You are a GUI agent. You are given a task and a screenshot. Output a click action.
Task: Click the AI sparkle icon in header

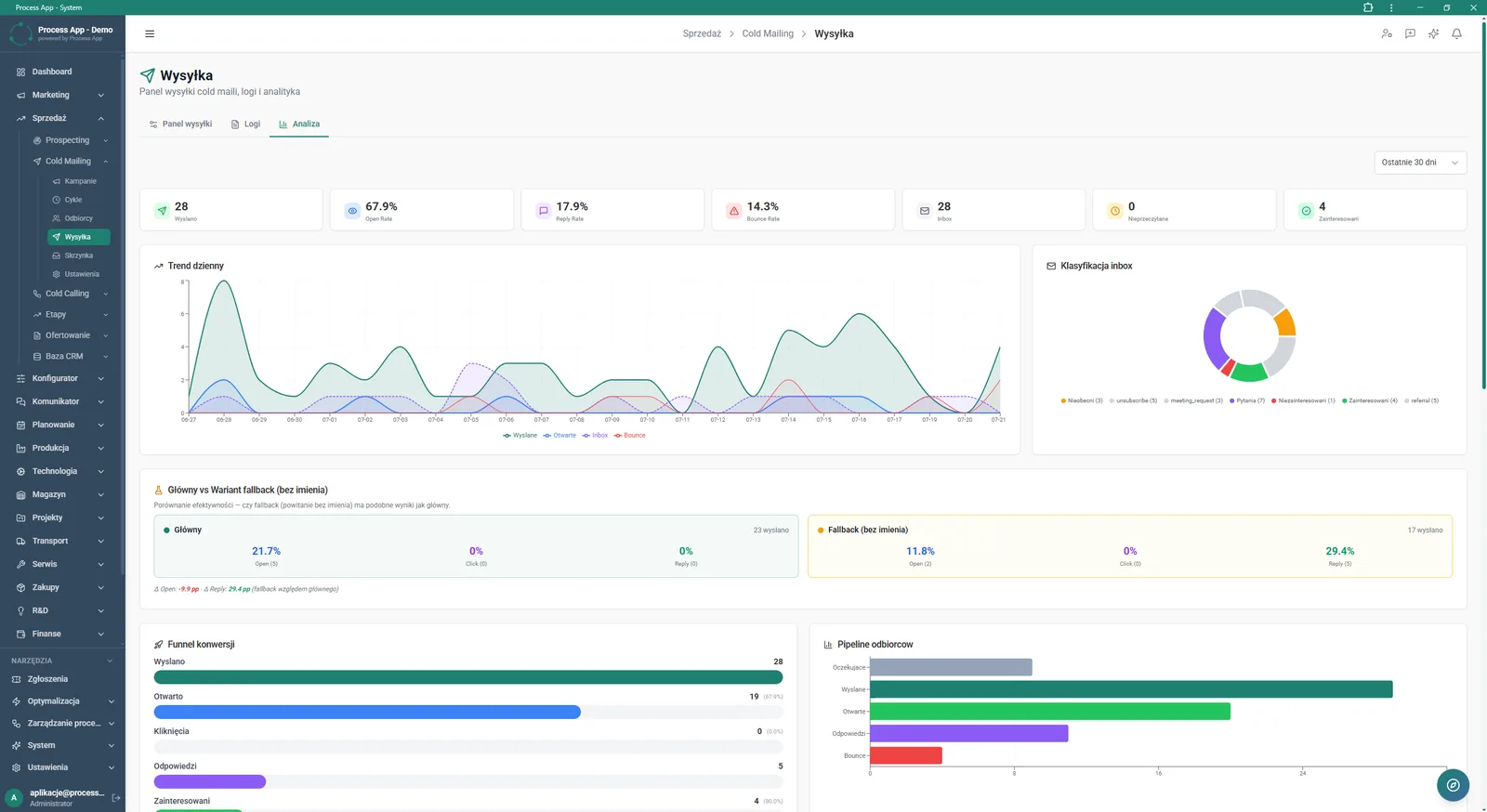point(1433,33)
